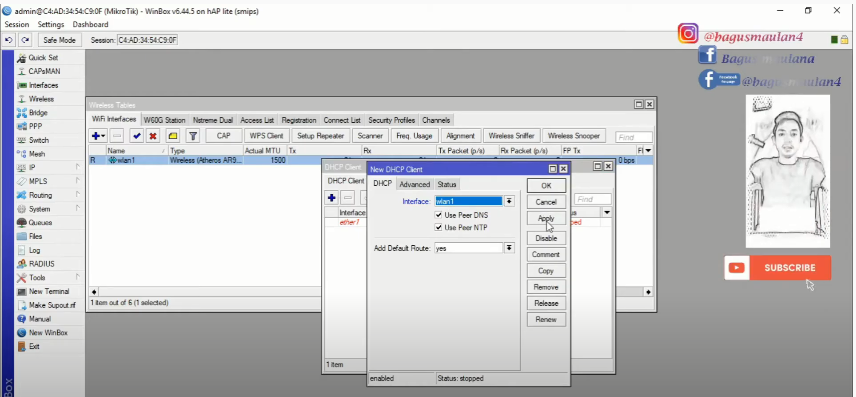Open the PPP sidebar item

[35, 126]
